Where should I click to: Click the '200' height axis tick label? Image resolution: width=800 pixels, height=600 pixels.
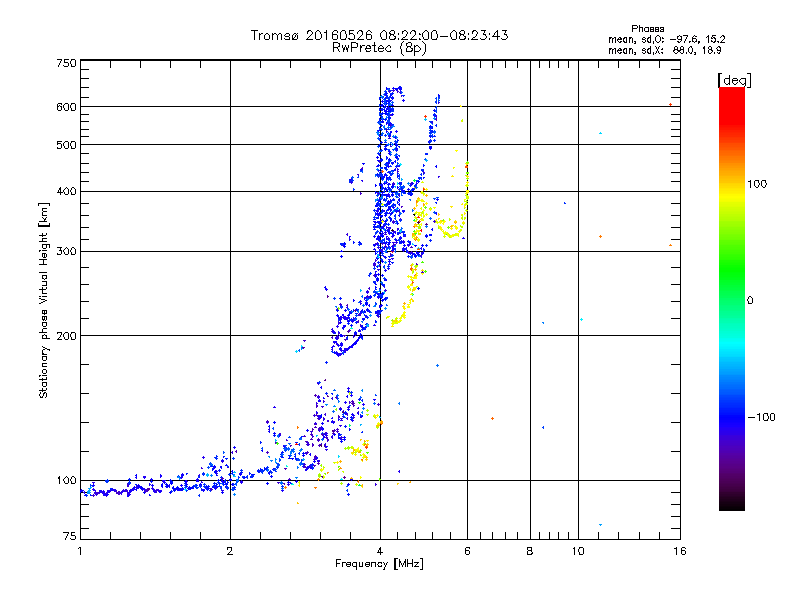click(x=66, y=336)
